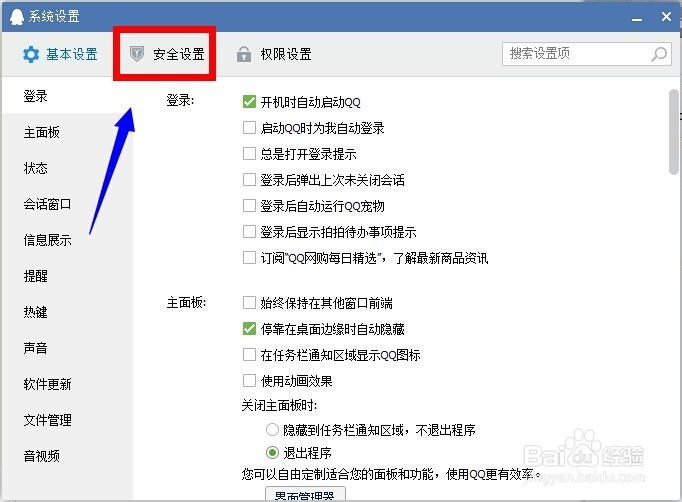The height and width of the screenshot is (502, 682).
Task: Enable 启动QQ时为我自动登录
Action: (x=249, y=128)
